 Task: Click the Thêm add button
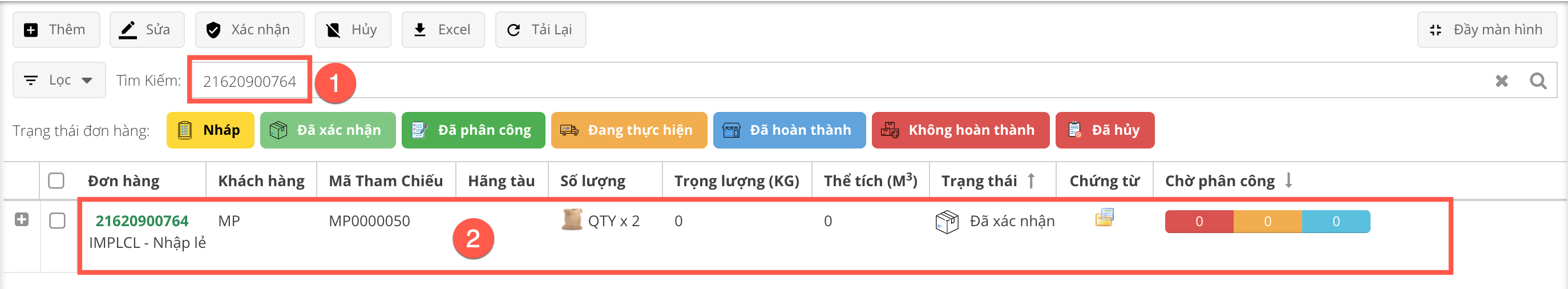[x=56, y=30]
